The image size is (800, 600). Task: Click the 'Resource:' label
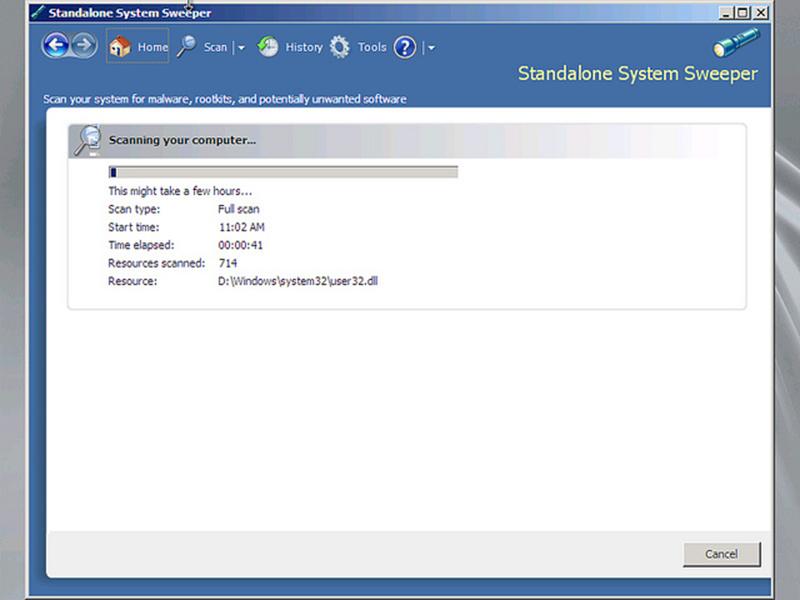pos(133,281)
